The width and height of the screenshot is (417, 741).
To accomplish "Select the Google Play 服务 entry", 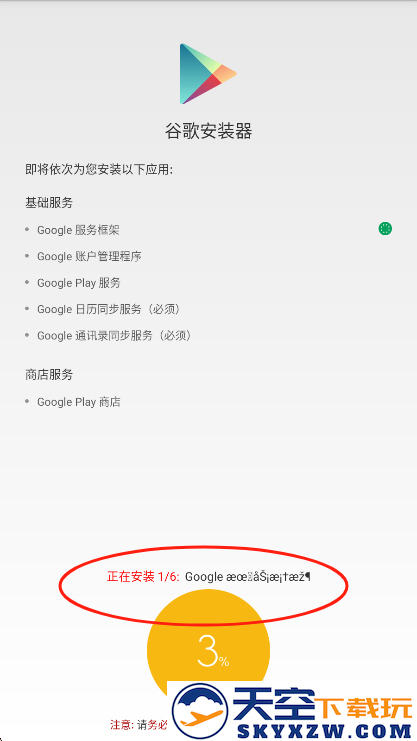I will point(79,283).
